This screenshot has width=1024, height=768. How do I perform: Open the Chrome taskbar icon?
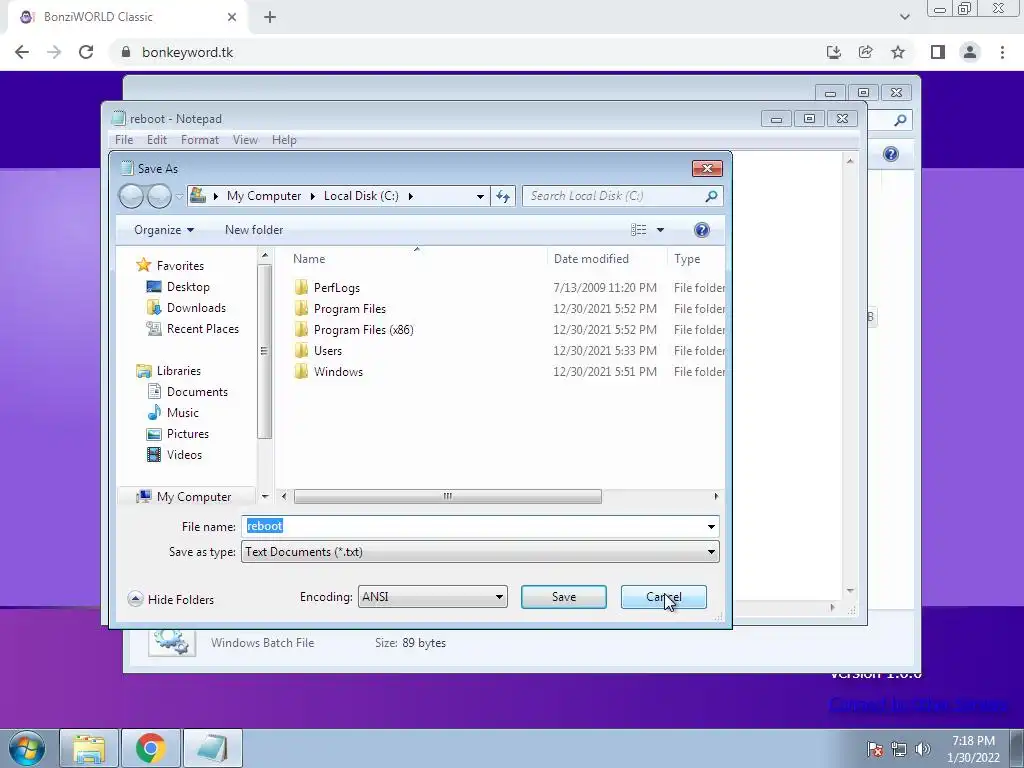(x=151, y=748)
